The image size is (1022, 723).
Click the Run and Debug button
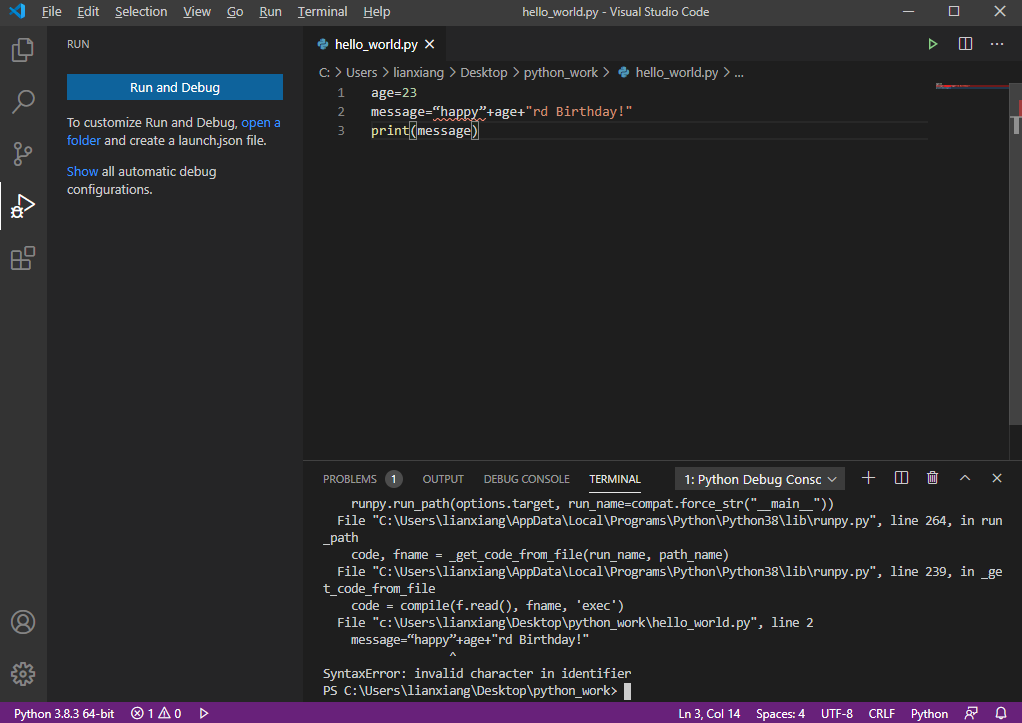click(x=175, y=87)
